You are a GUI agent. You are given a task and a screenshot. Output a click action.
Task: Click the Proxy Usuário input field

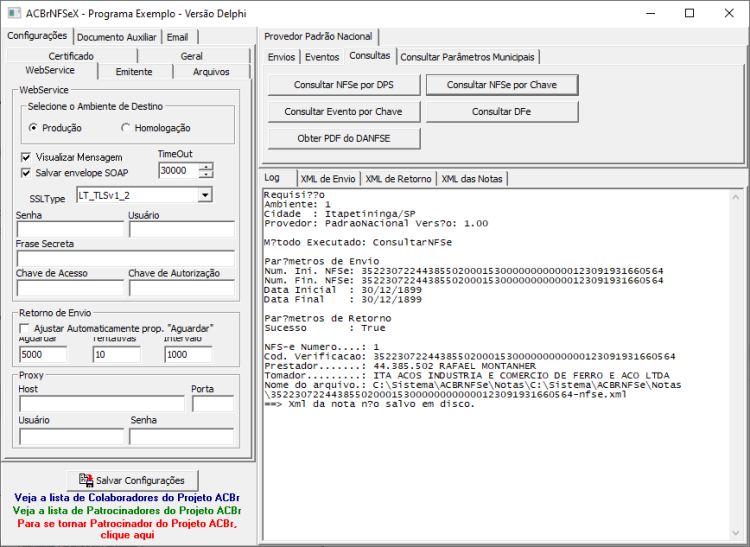click(x=72, y=437)
